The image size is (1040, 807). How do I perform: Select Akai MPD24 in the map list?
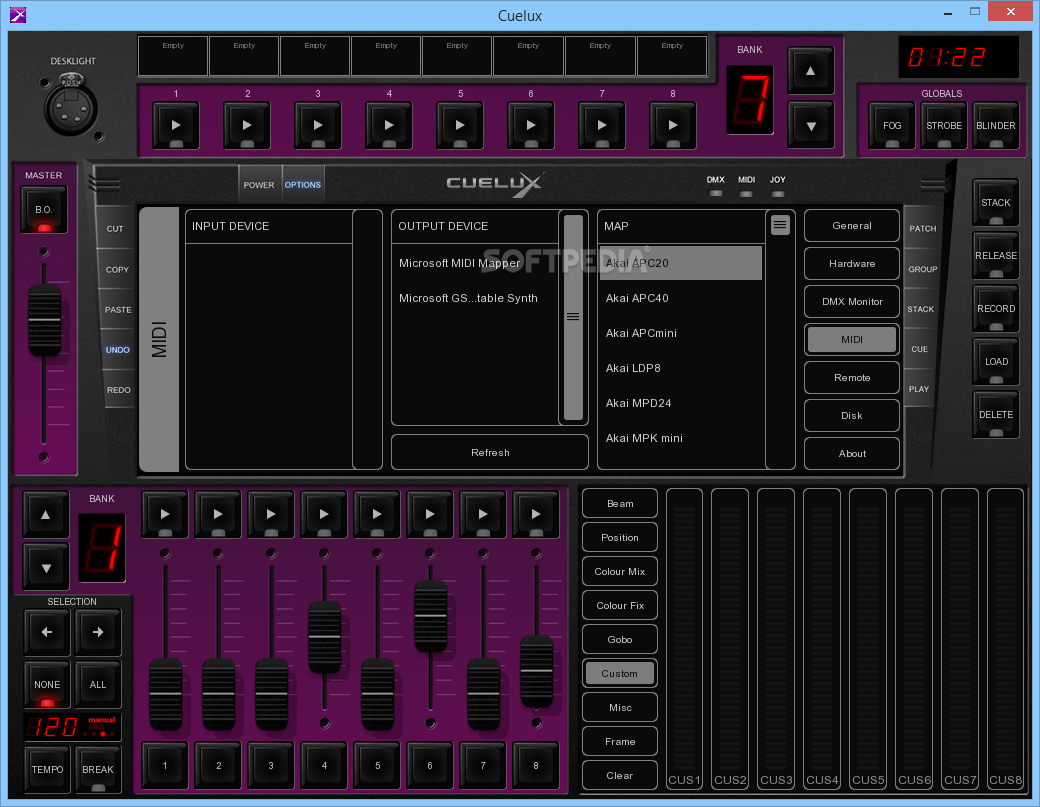coord(681,403)
